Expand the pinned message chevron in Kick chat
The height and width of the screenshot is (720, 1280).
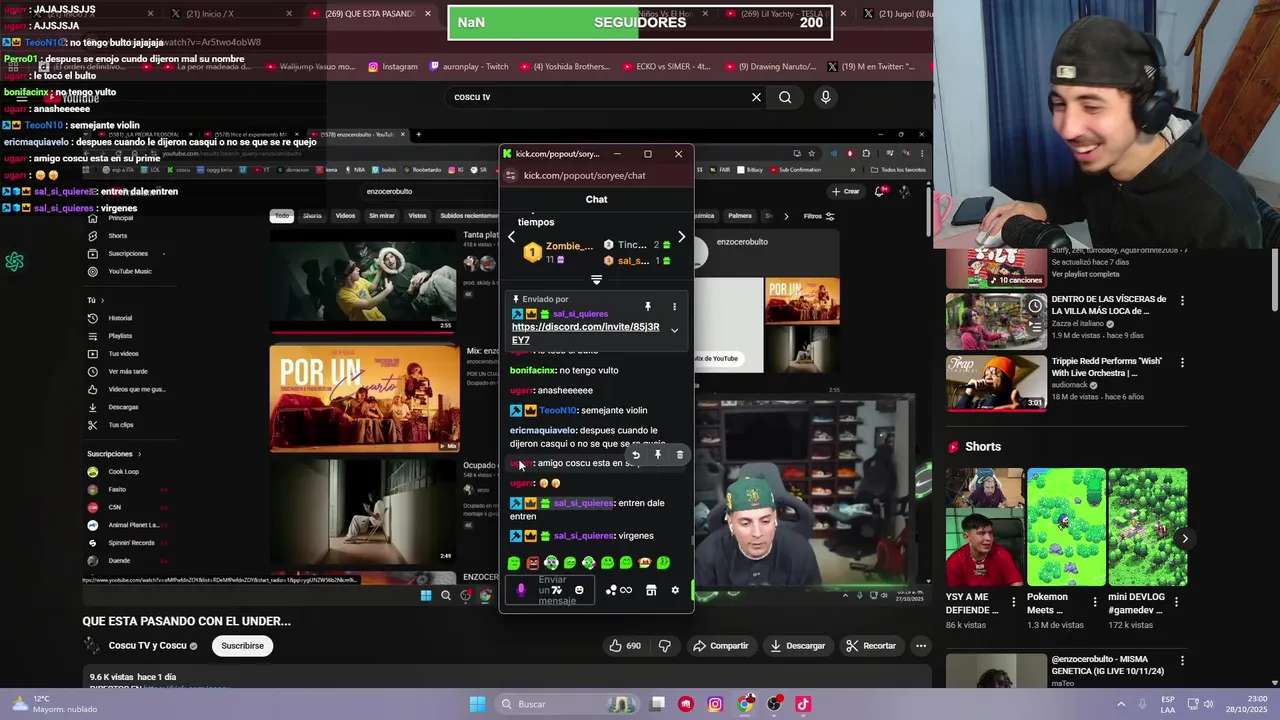(x=674, y=330)
